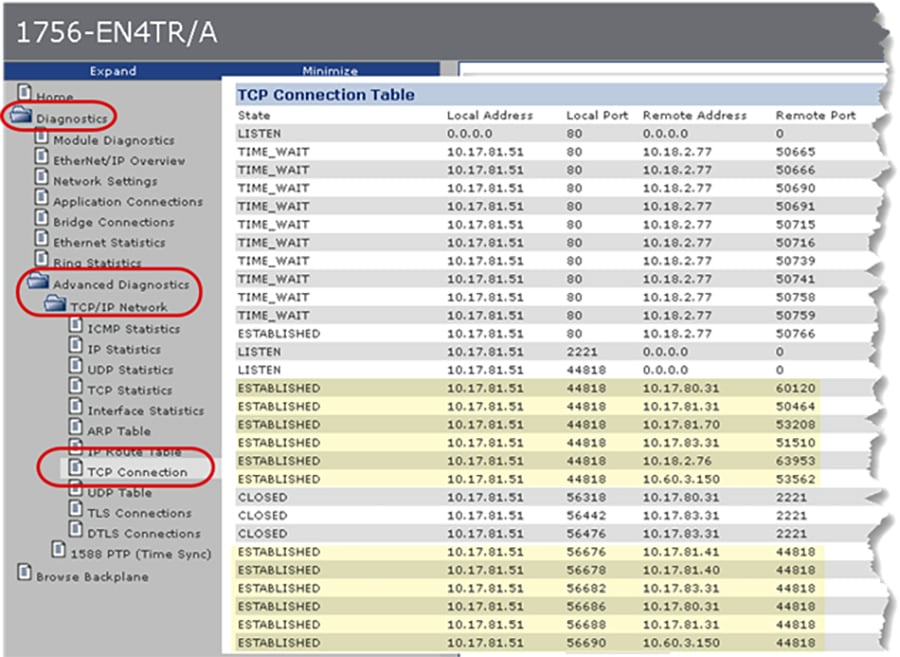This screenshot has width=900, height=657.
Task: Open the ARP Table link
Action: click(x=119, y=431)
